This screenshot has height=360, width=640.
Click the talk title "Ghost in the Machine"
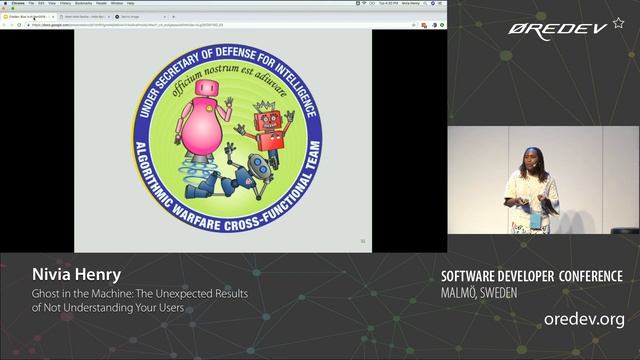[82, 293]
